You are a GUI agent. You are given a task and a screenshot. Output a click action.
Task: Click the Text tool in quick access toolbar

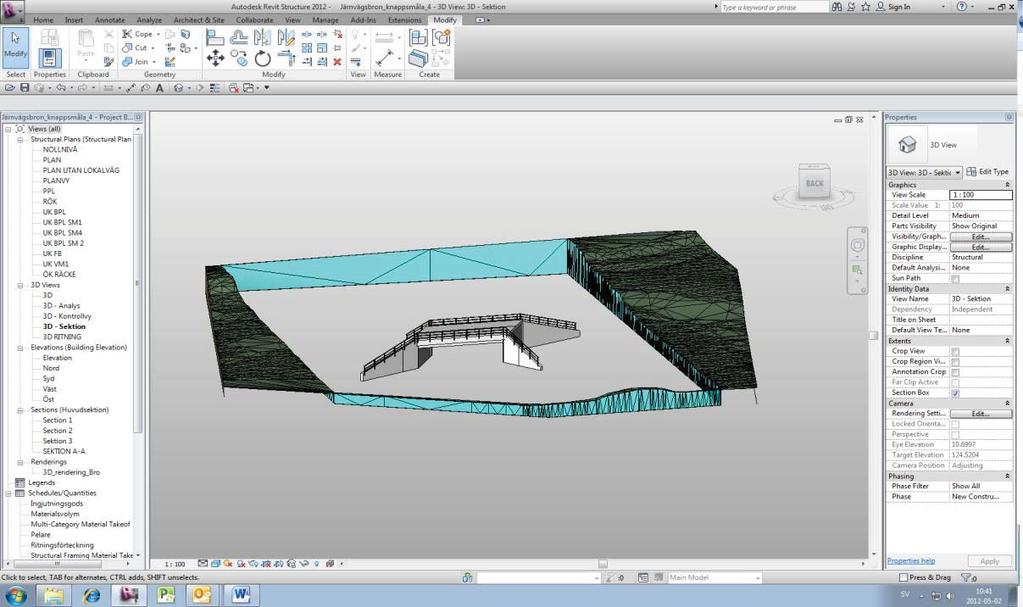pyautogui.click(x=159, y=87)
